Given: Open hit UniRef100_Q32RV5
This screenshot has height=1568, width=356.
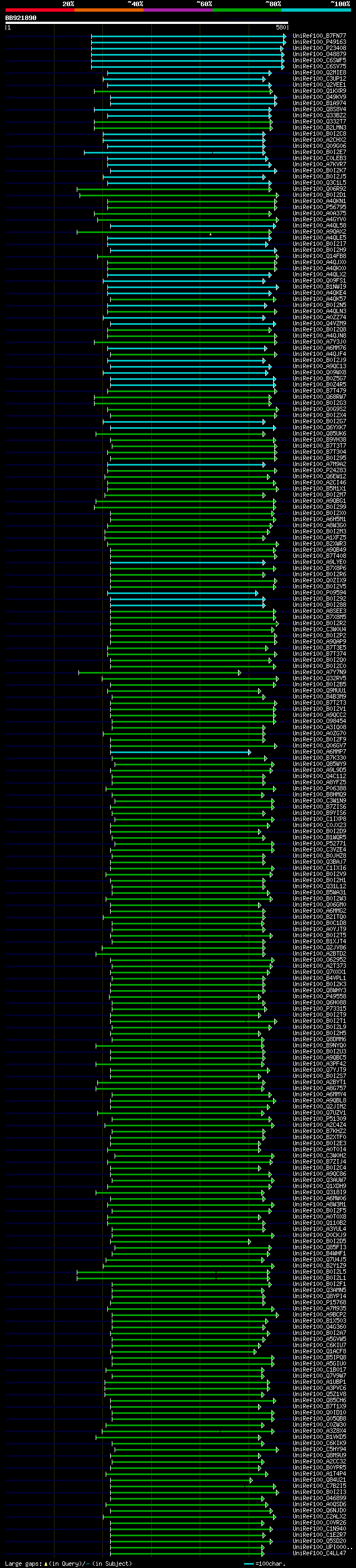Looking at the screenshot, I should click(319, 678).
